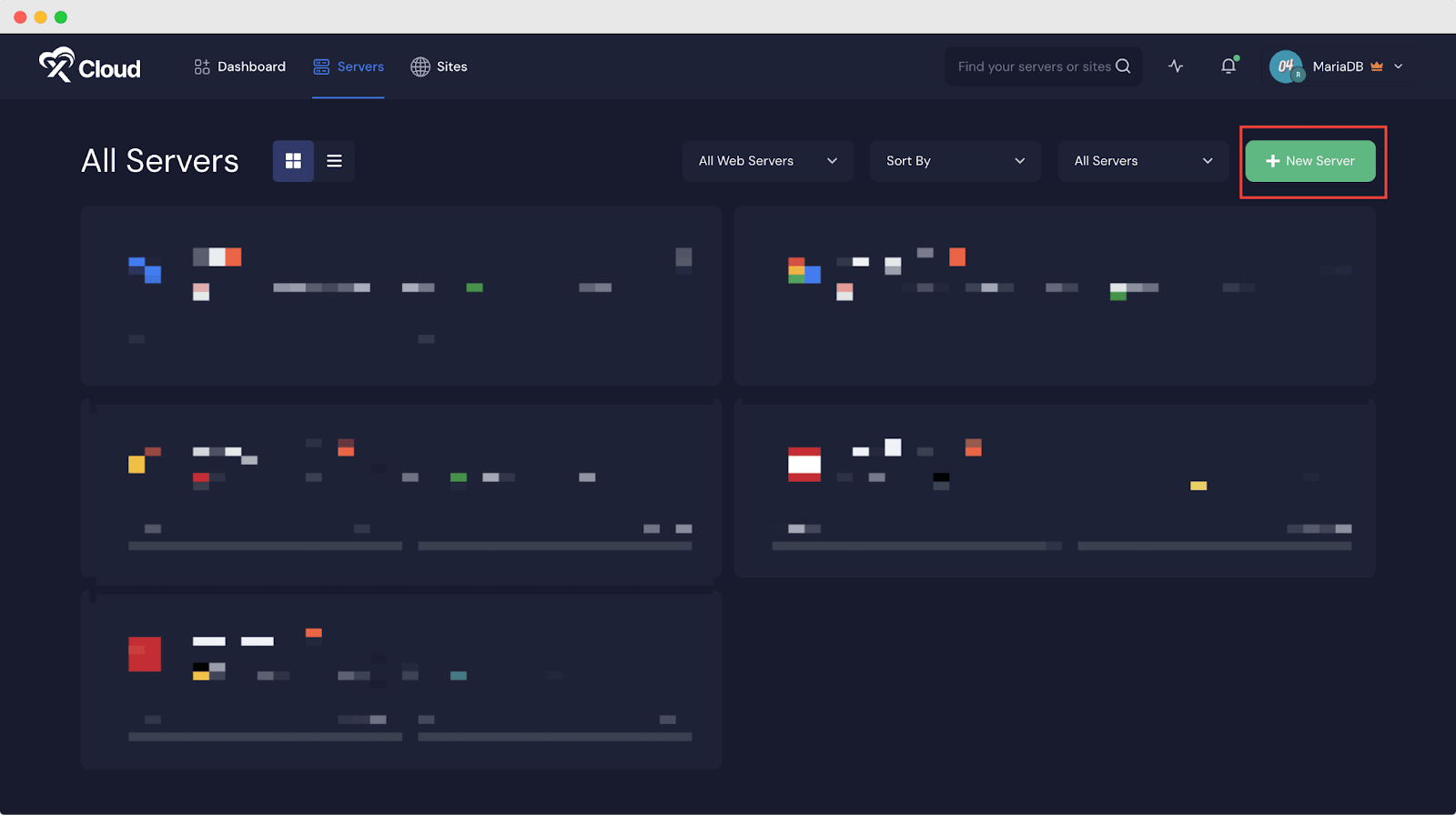Open the MariaDB account menu chevron

coord(1399,66)
